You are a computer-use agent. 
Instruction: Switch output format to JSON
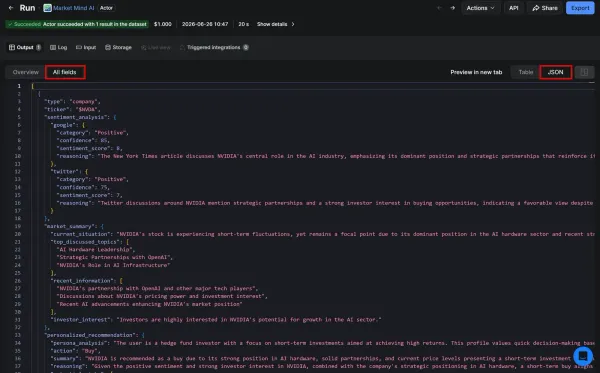click(555, 72)
